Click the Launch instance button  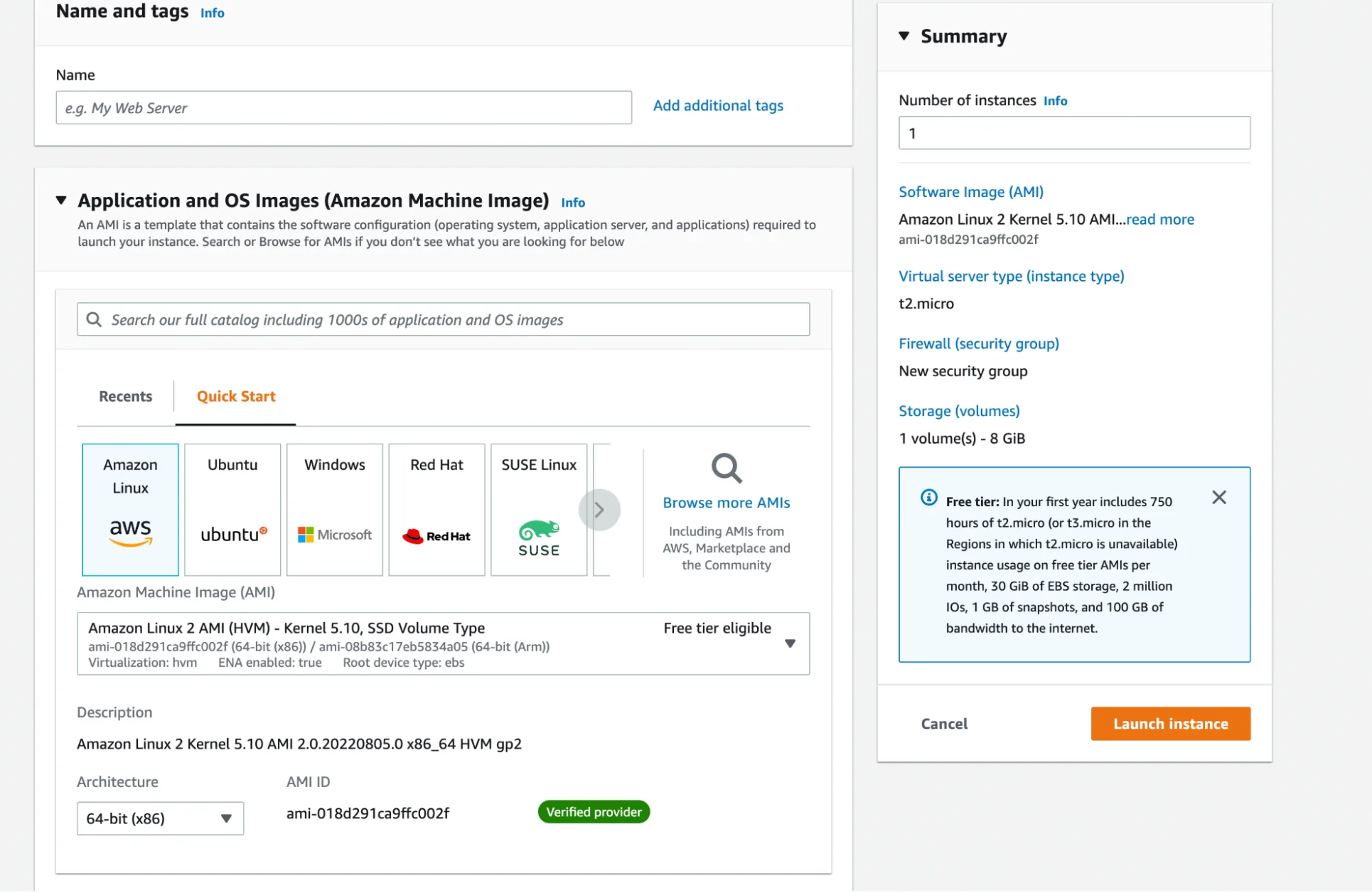coord(1171,724)
